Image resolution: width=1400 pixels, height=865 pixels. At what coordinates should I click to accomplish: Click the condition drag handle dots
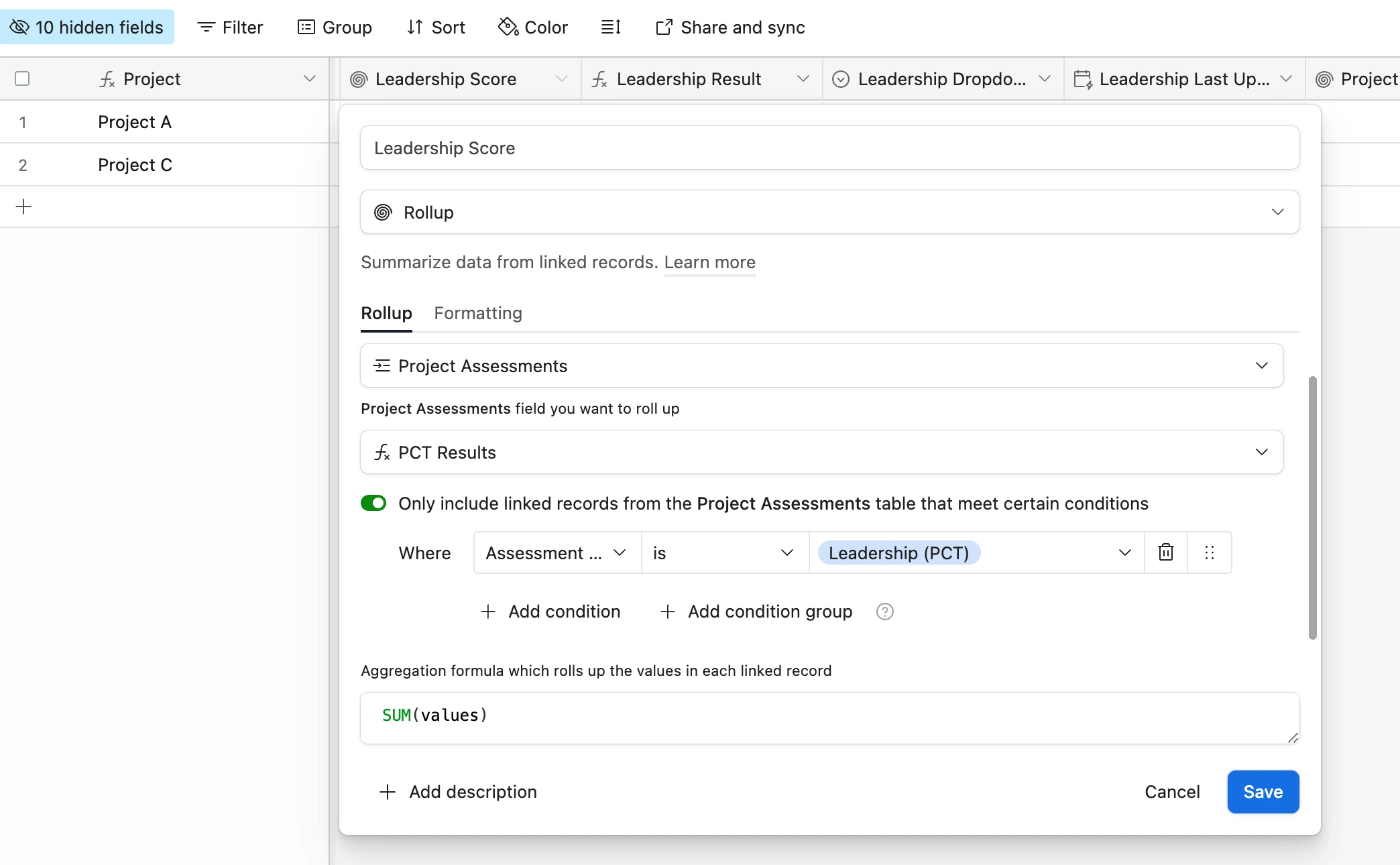point(1210,553)
